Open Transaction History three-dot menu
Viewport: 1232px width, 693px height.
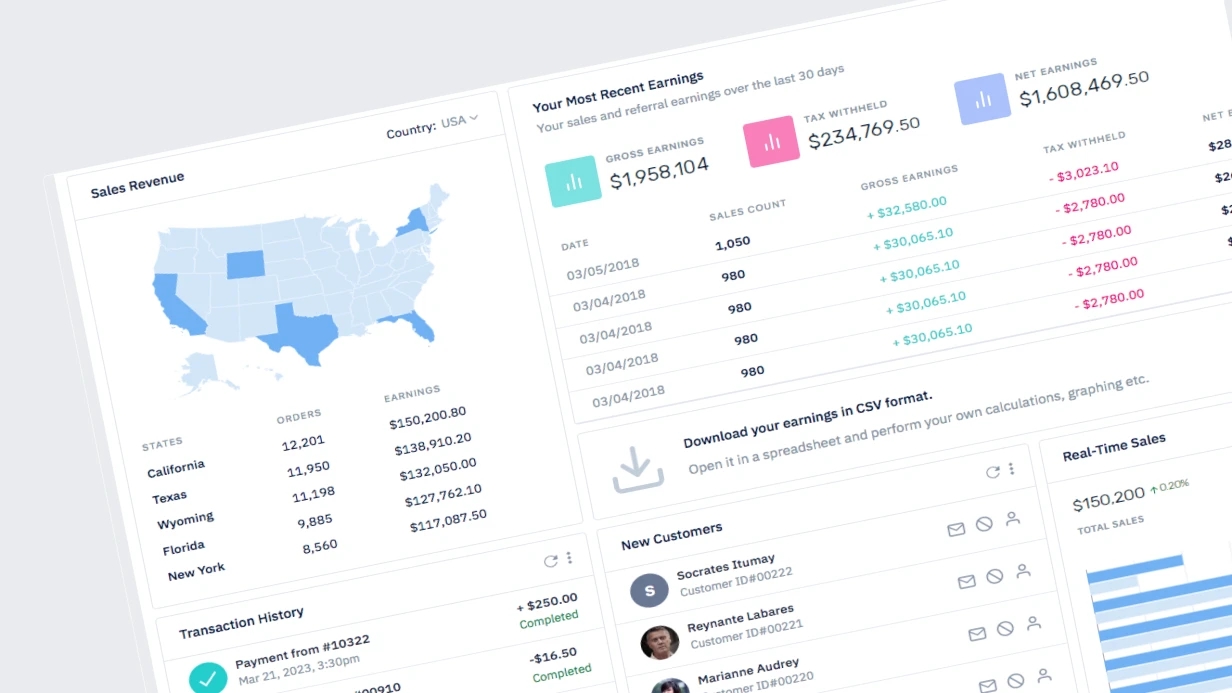569,558
